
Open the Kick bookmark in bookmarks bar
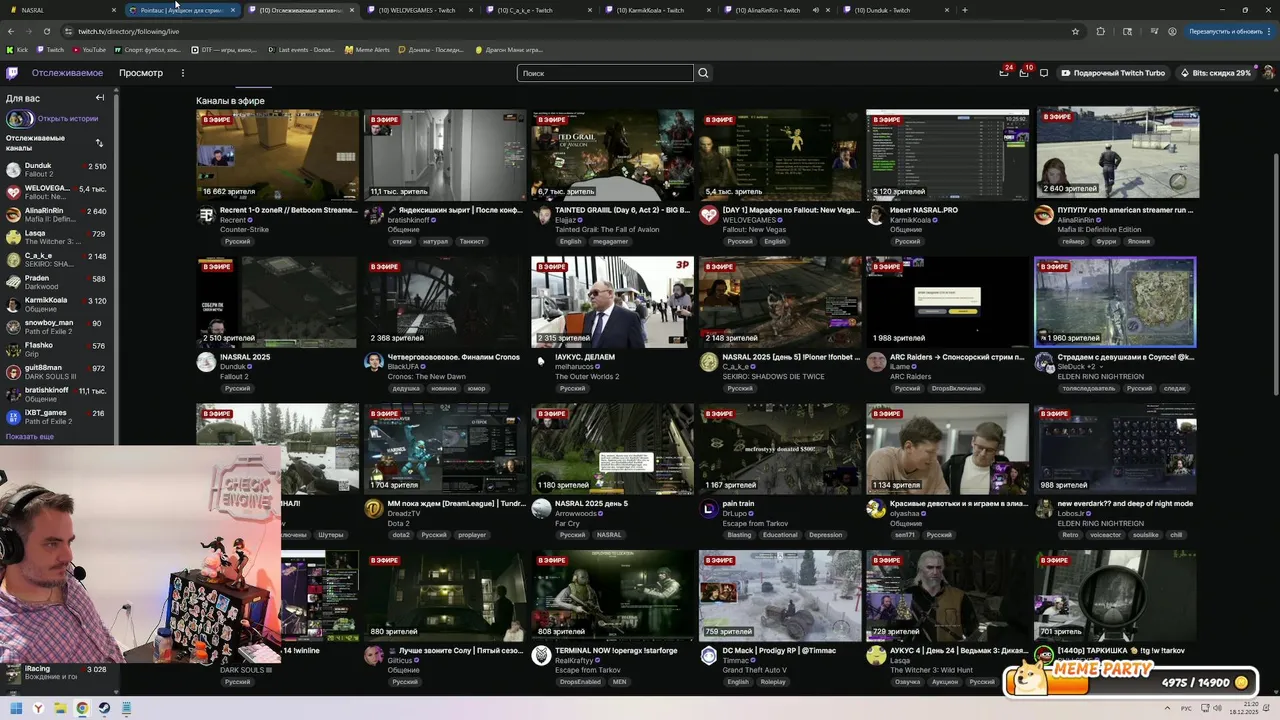tap(17, 49)
